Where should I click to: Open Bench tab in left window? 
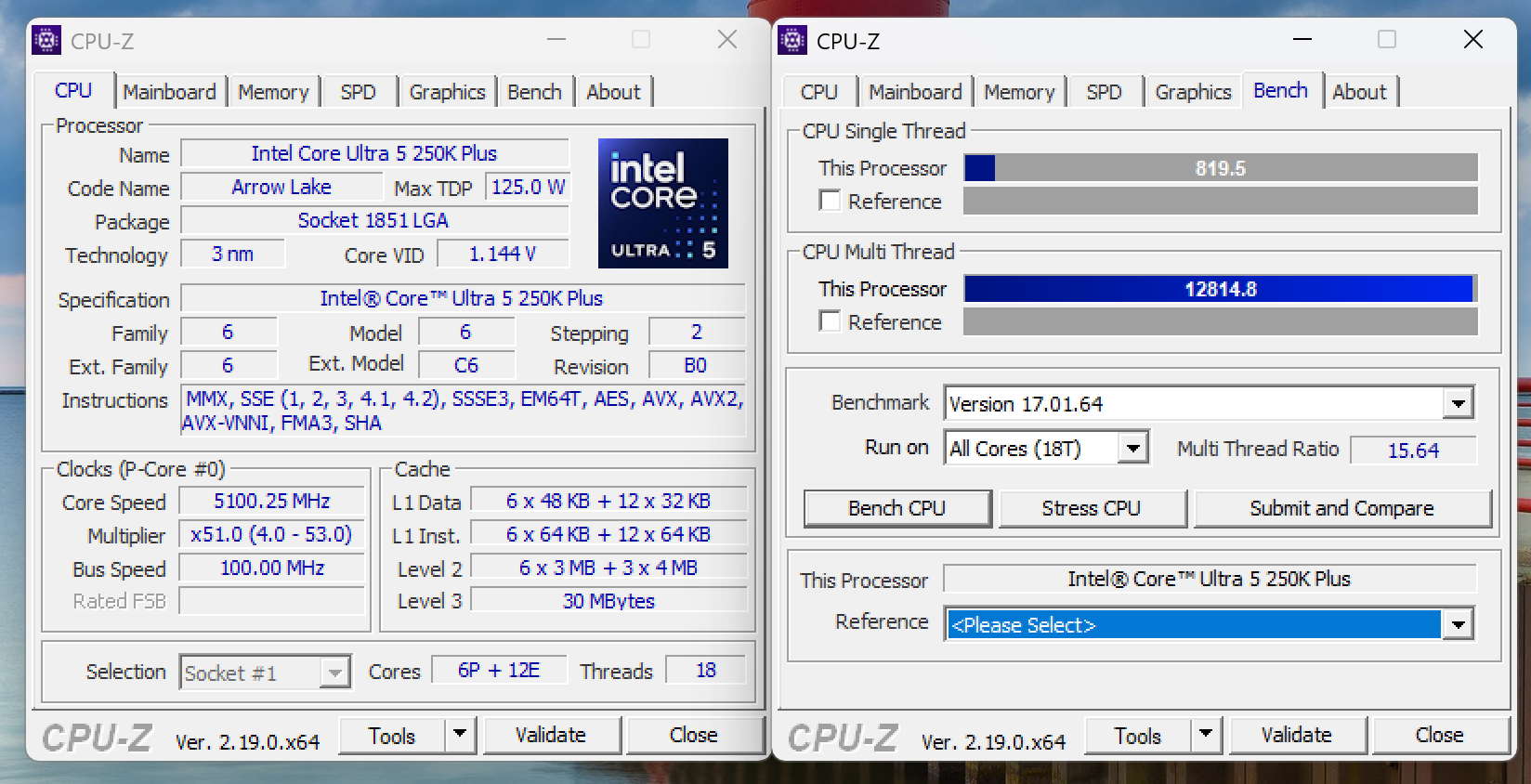point(535,92)
